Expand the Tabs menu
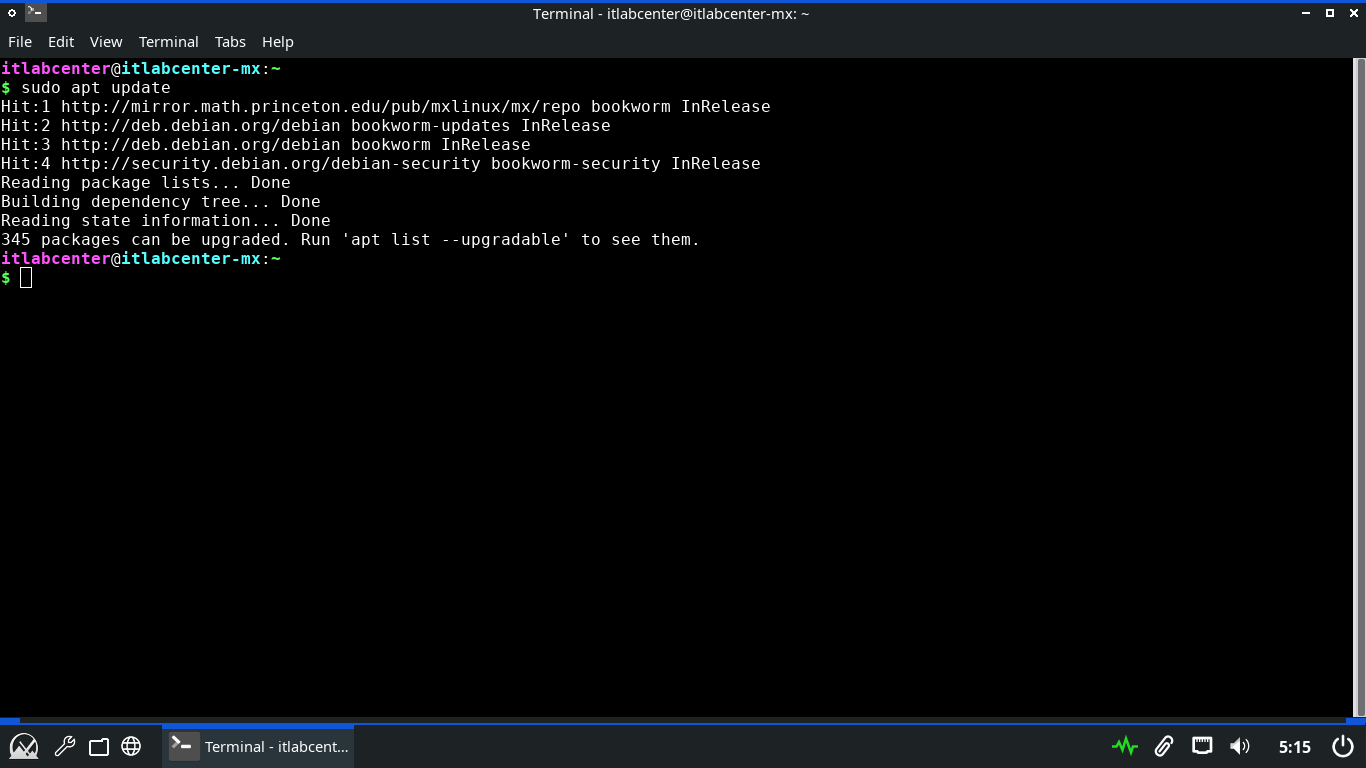Viewport: 1366px width, 768px height. (230, 42)
